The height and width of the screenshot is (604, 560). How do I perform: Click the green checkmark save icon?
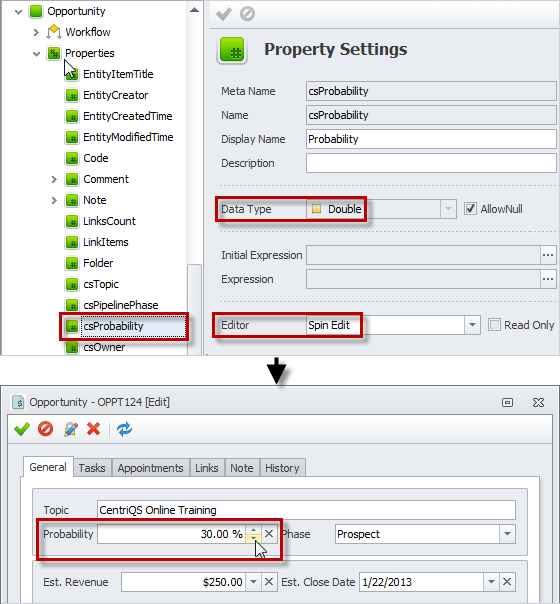(x=22, y=429)
